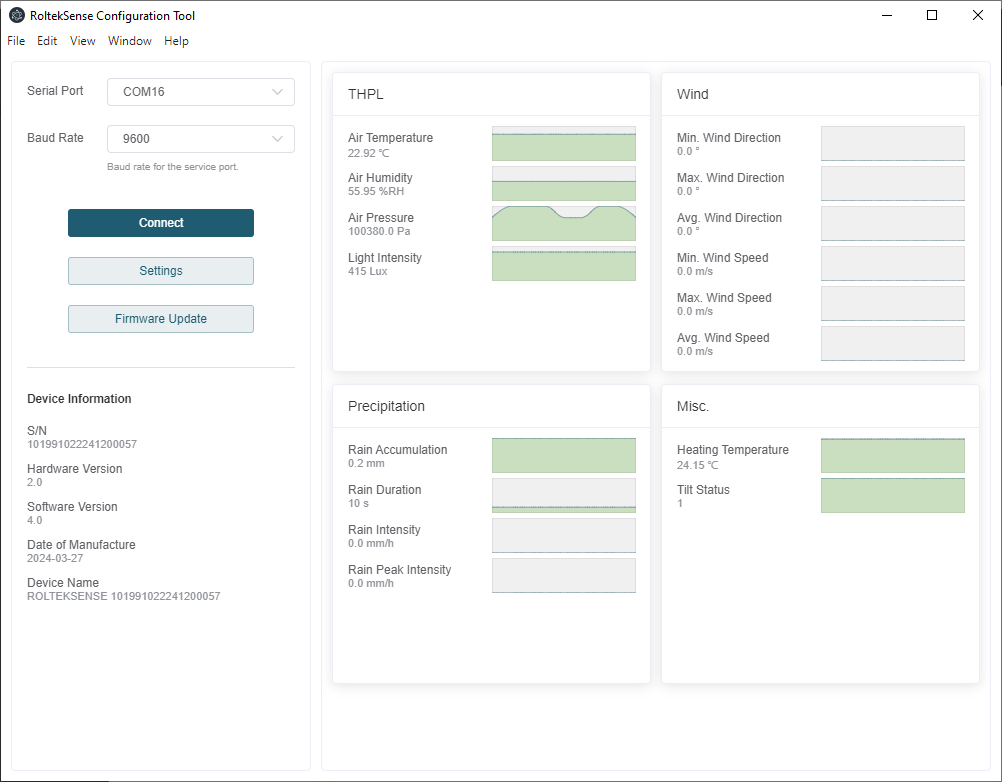Open the Serial Port COM16 dropdown
This screenshot has height=782, width=1002.
pos(201,92)
